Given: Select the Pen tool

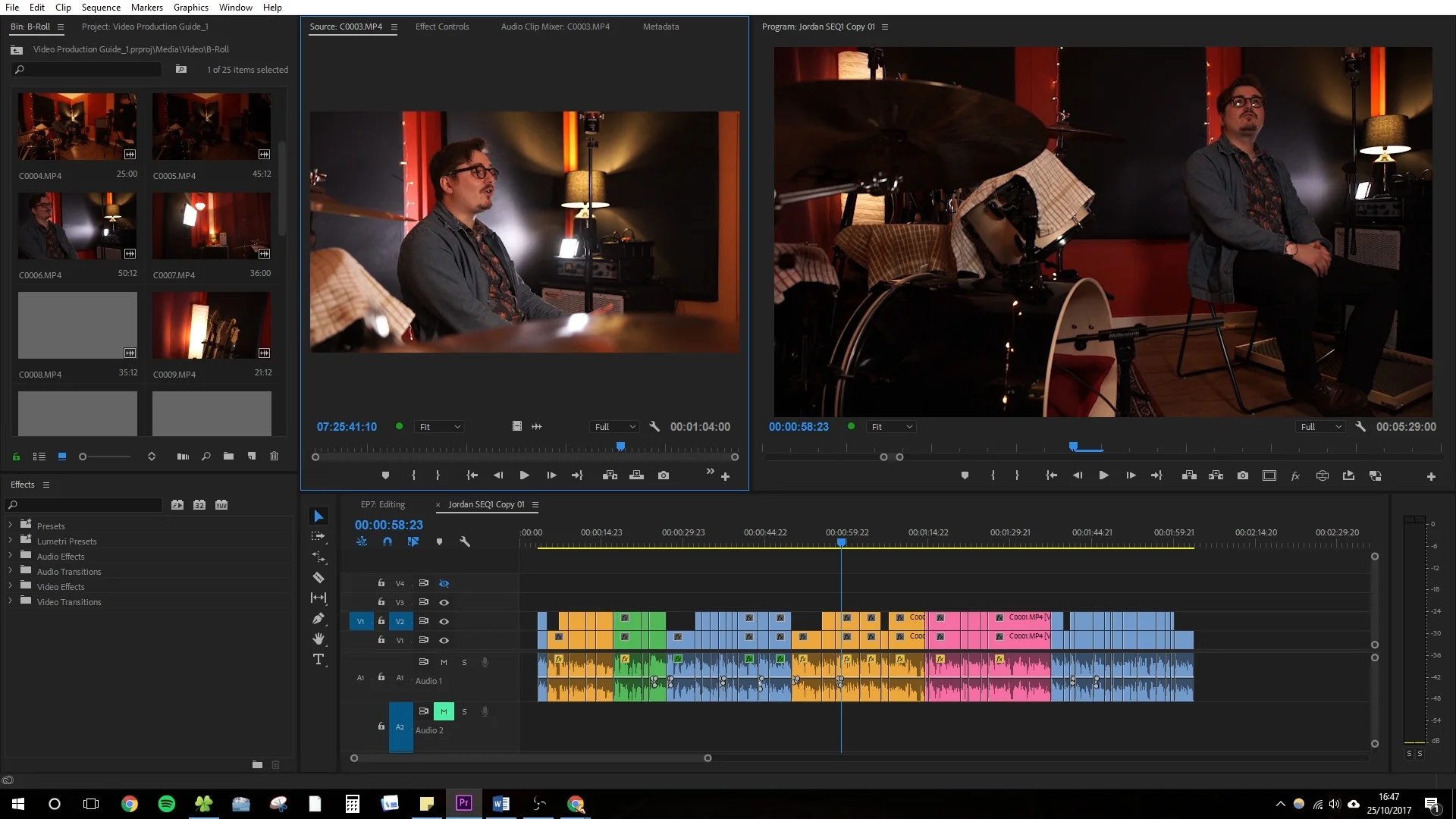Looking at the screenshot, I should coord(318,619).
